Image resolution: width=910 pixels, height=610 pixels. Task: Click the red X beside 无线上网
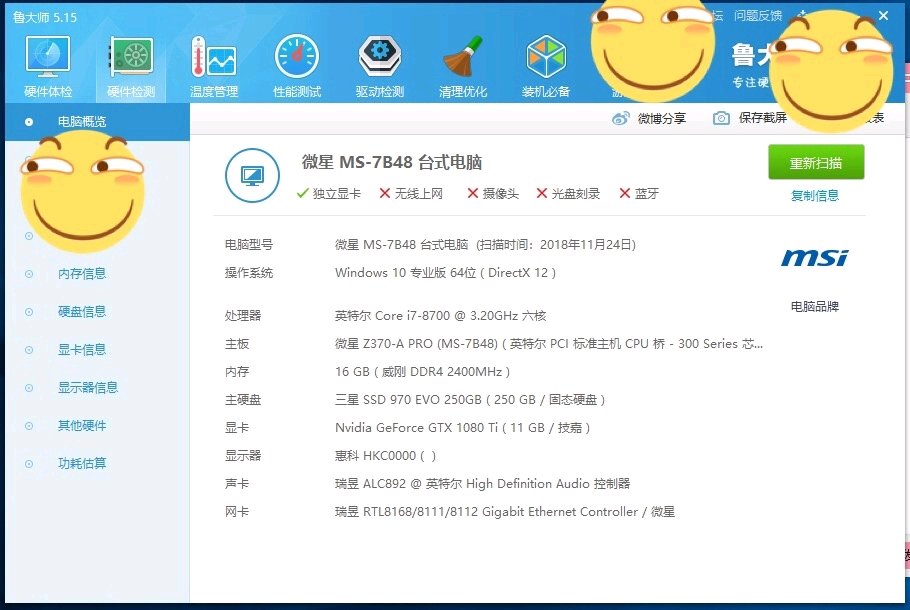click(384, 193)
